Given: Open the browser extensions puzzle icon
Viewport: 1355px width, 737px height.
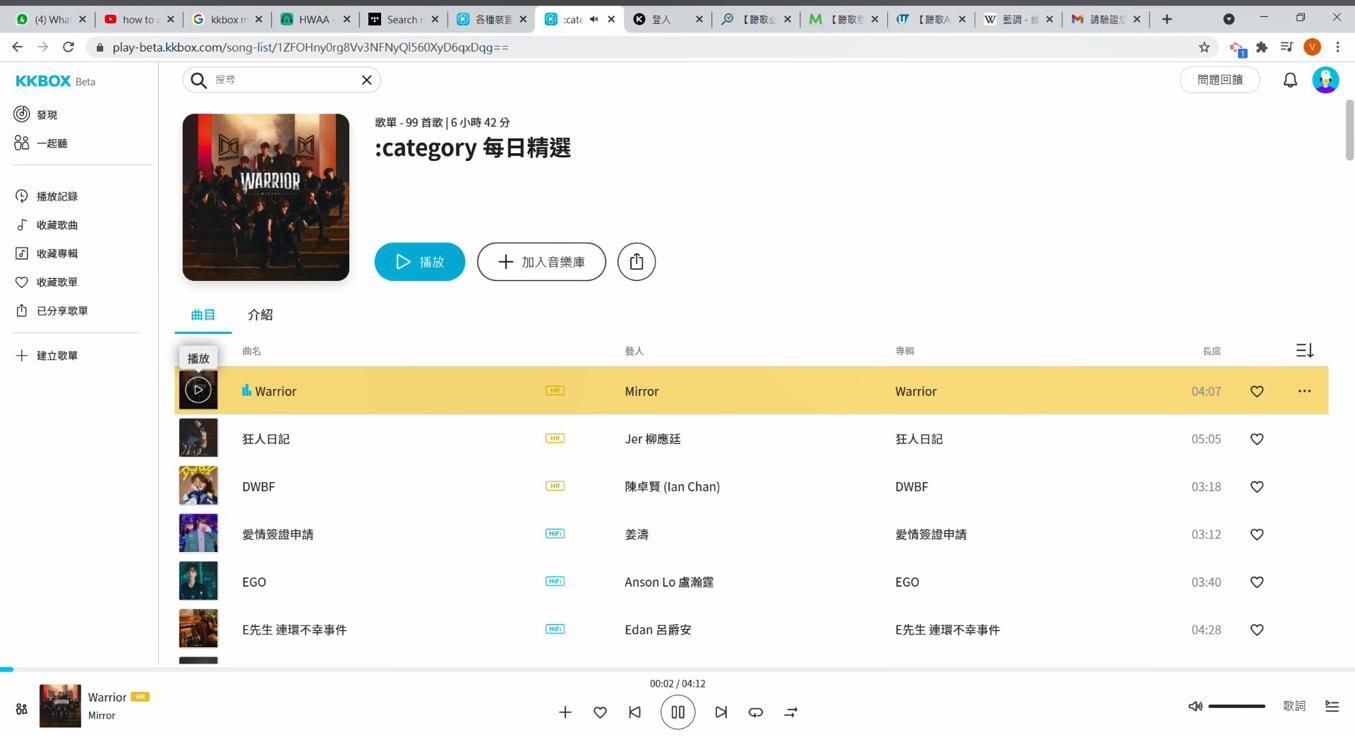Looking at the screenshot, I should 1262,47.
